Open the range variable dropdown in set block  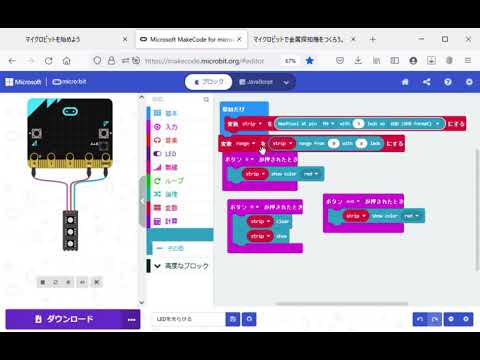(x=245, y=144)
